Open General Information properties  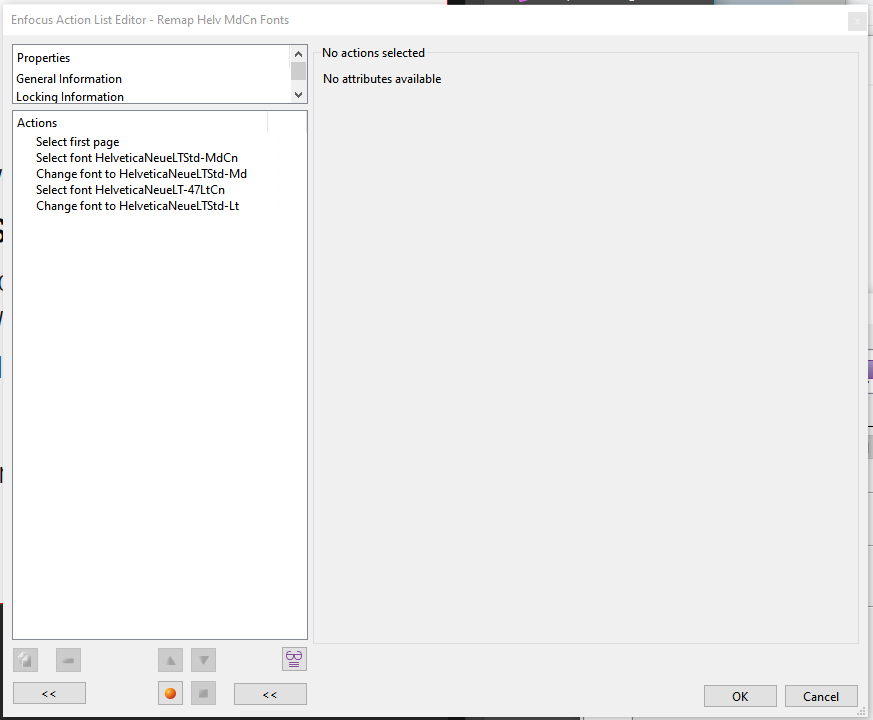69,79
